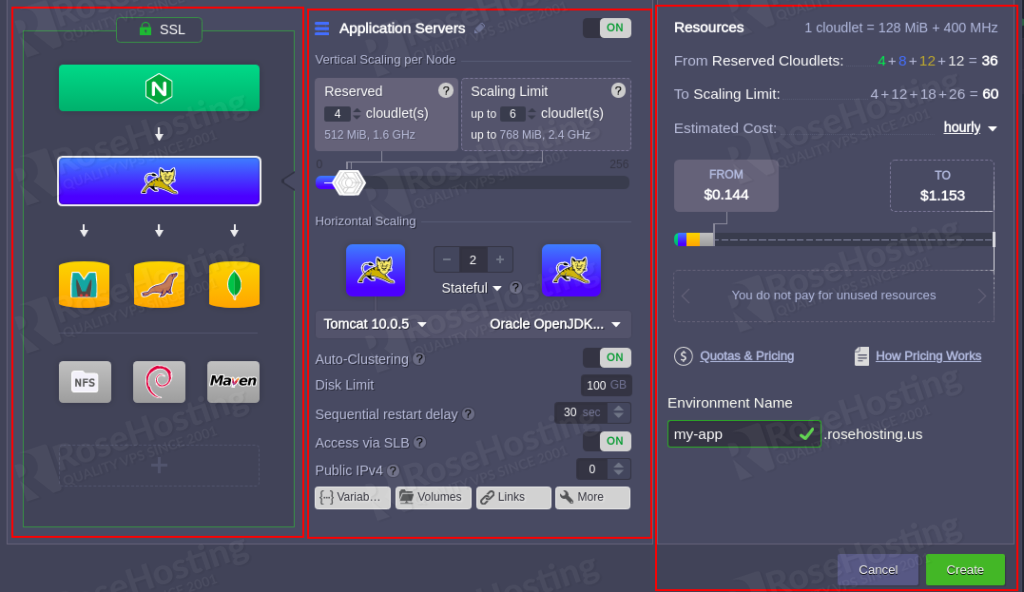Open help for Scaling Limit
The height and width of the screenshot is (592, 1024).
tap(618, 91)
